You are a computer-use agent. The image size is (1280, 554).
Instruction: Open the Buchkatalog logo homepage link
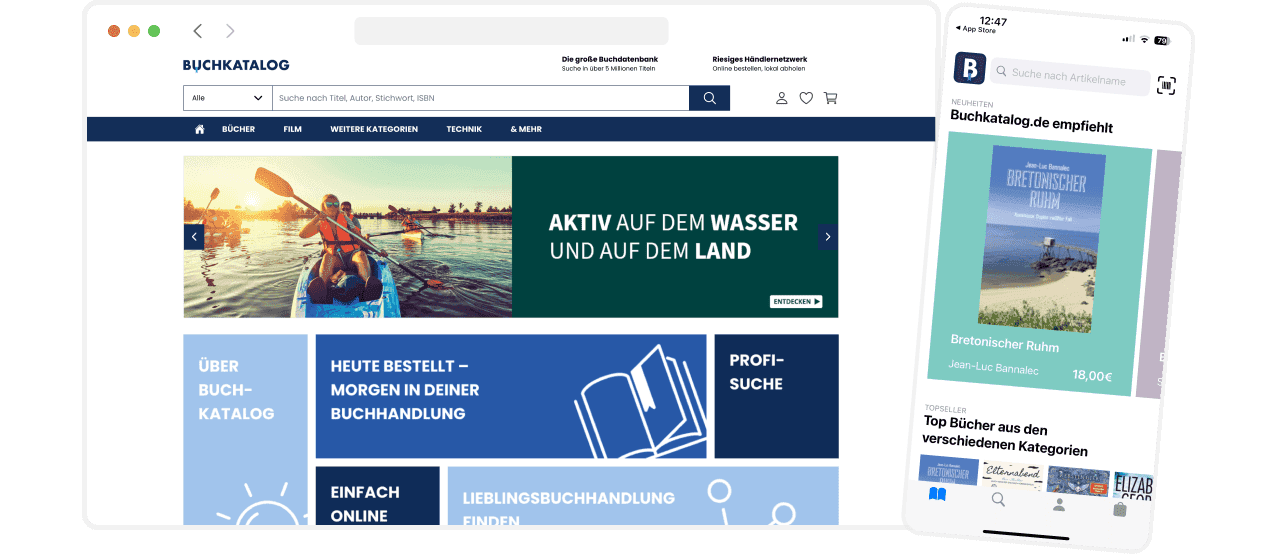[x=236, y=66]
